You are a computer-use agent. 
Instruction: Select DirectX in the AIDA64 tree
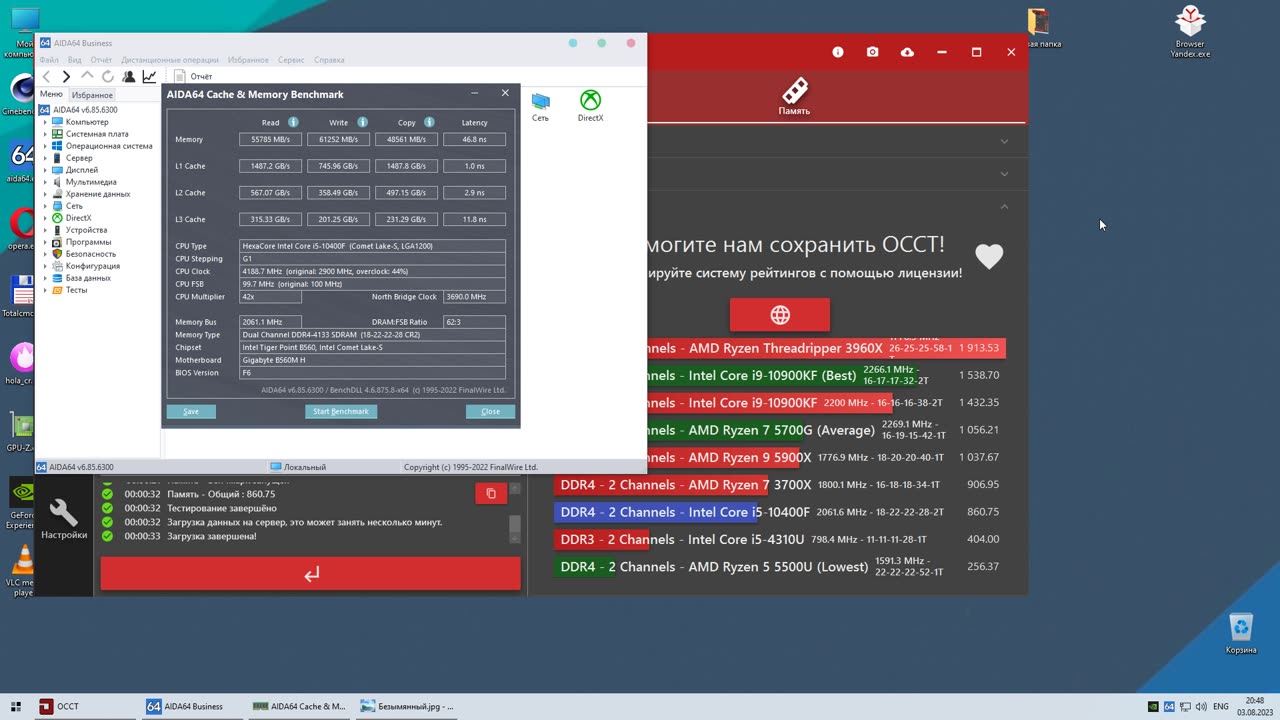point(78,218)
